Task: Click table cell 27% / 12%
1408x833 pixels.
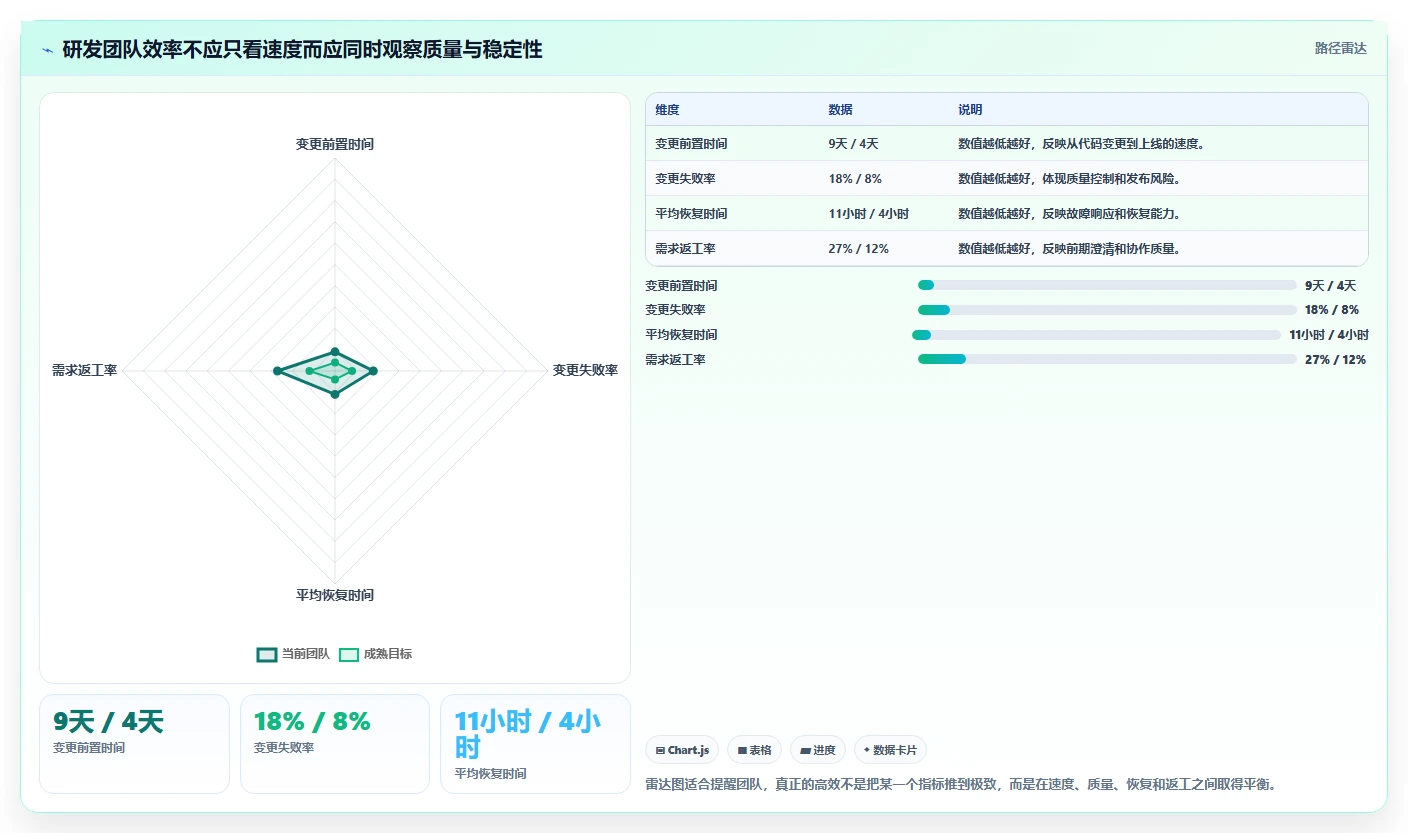Action: tap(858, 249)
